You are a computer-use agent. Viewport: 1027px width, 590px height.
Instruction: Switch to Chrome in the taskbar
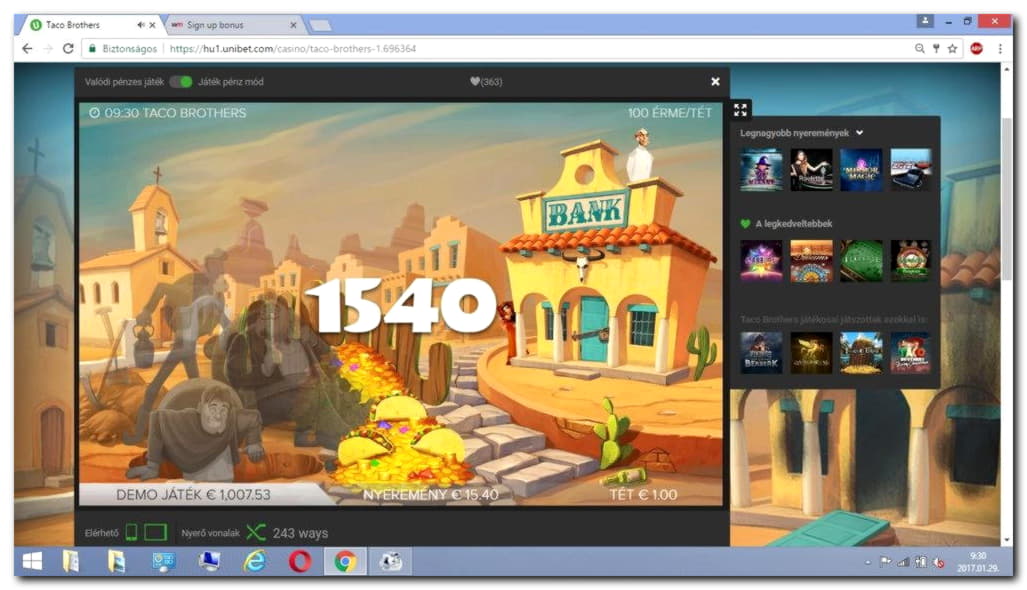point(345,562)
